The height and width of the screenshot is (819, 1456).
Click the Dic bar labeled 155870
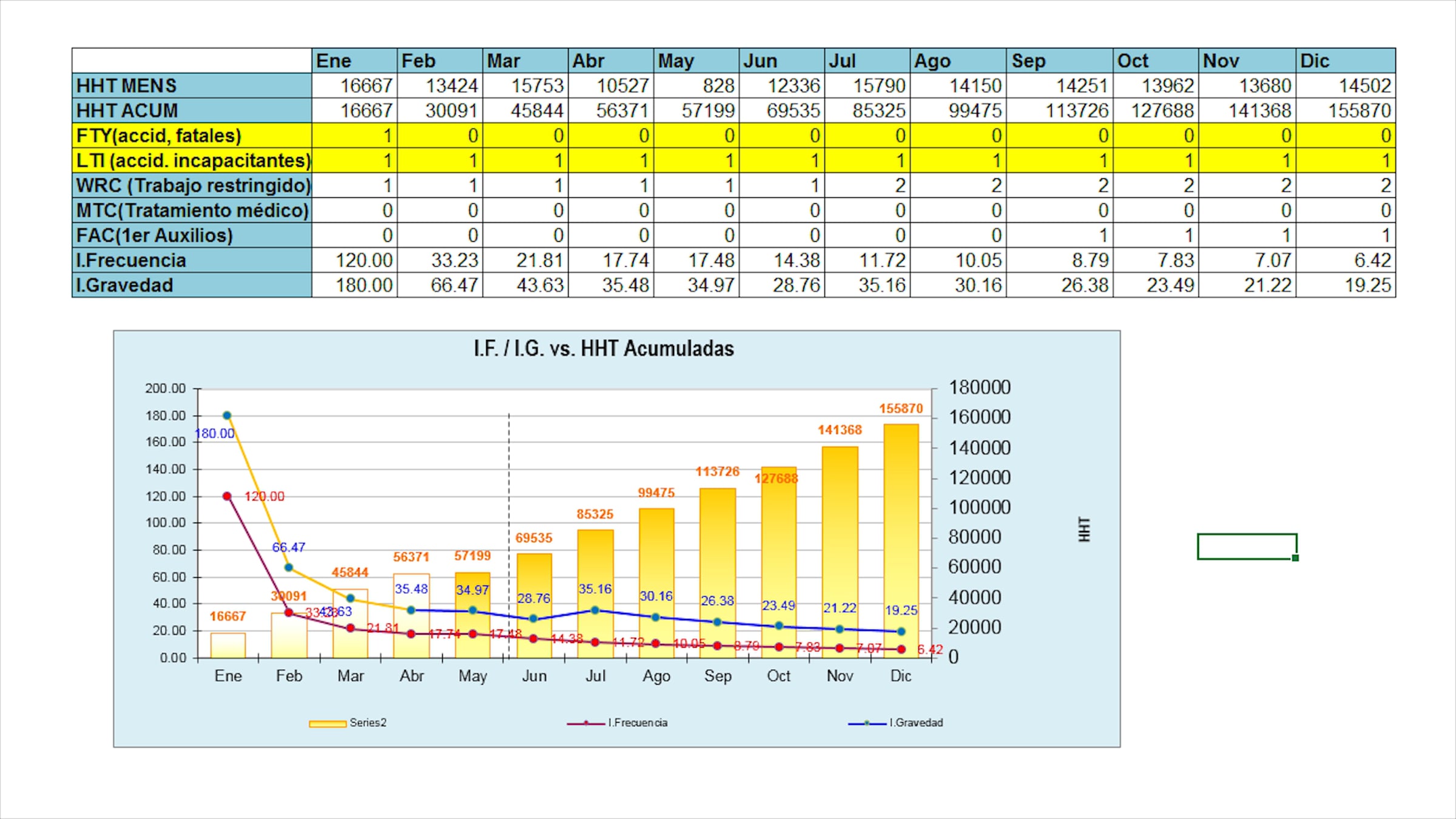(901, 534)
